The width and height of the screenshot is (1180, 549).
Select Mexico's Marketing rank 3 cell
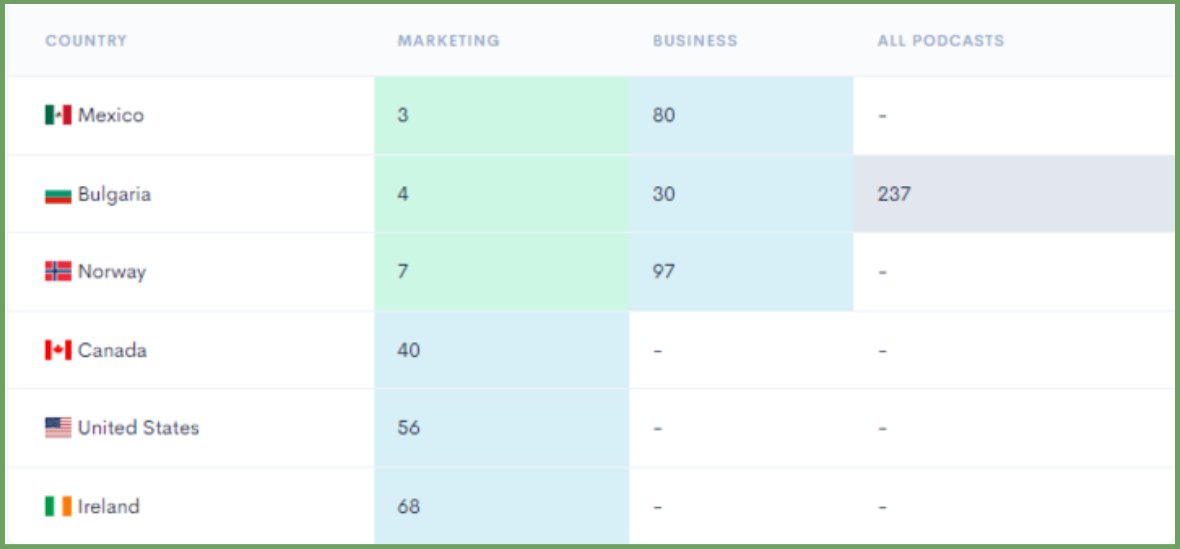point(502,116)
